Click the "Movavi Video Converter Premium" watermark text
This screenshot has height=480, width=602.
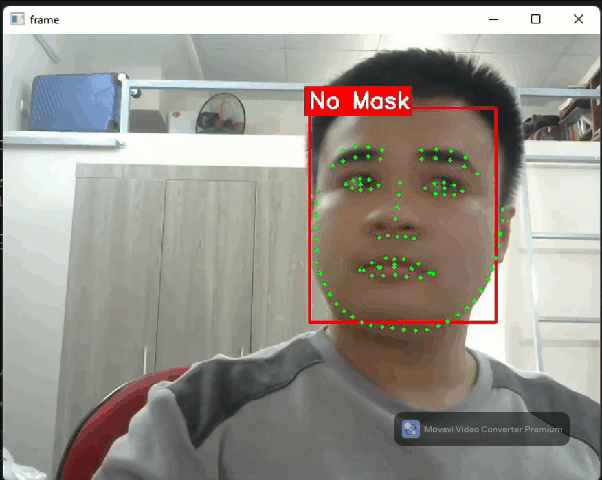tap(493, 430)
